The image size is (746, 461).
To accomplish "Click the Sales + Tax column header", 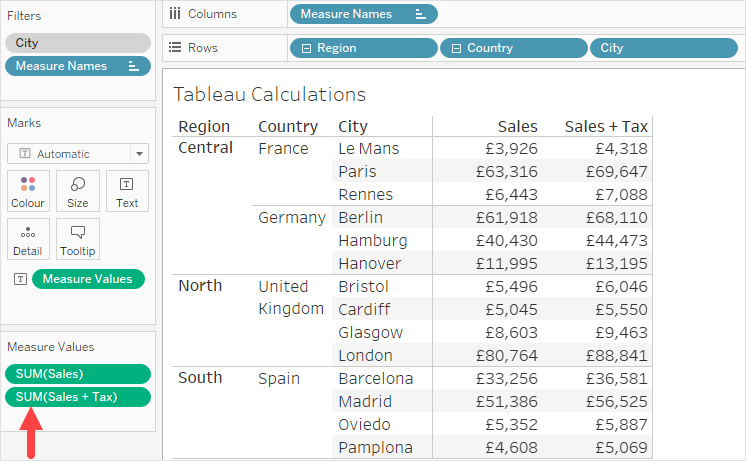I will coord(606,127).
